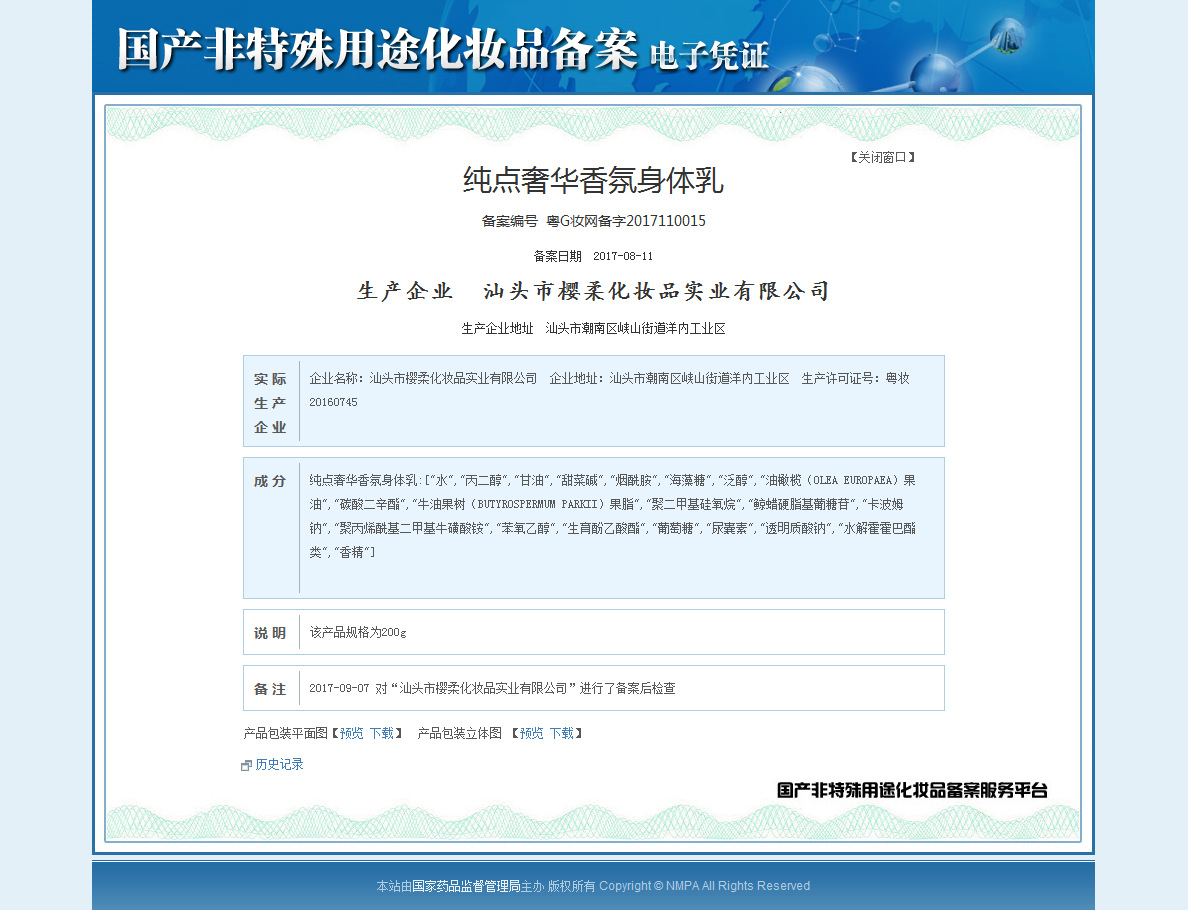Click the 成分 ingredients row label
This screenshot has width=1188, height=910.
pyautogui.click(x=270, y=480)
